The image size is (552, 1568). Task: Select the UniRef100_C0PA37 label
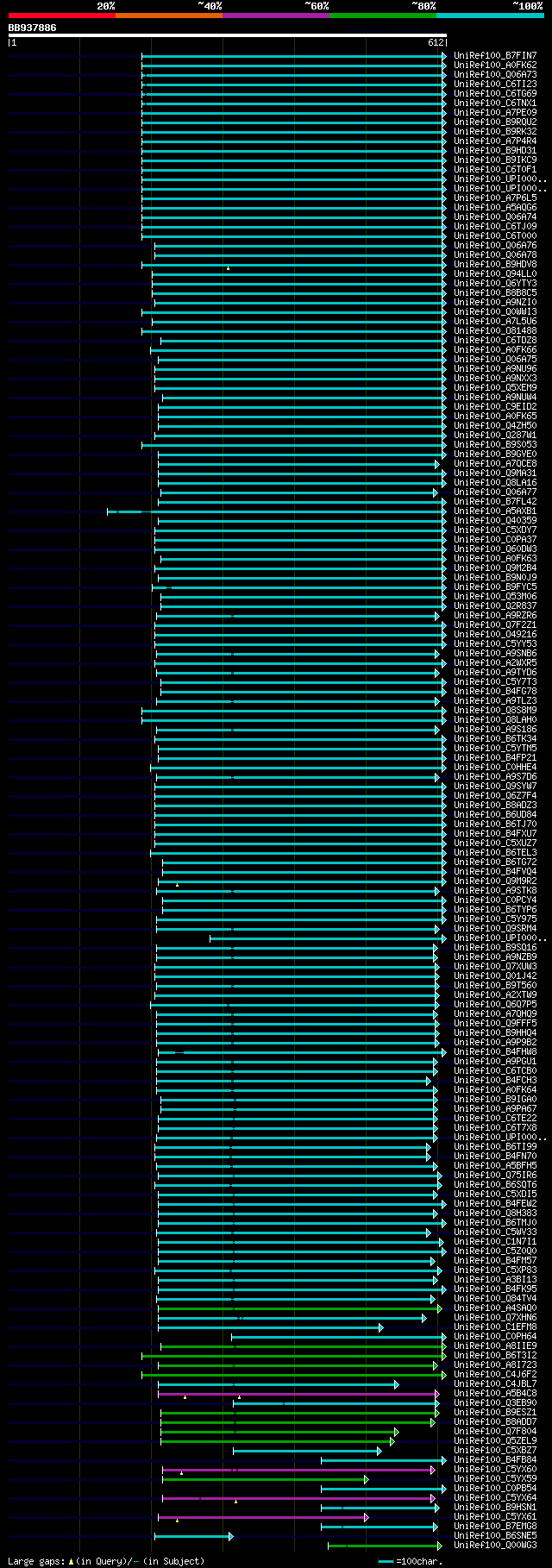coord(495,539)
